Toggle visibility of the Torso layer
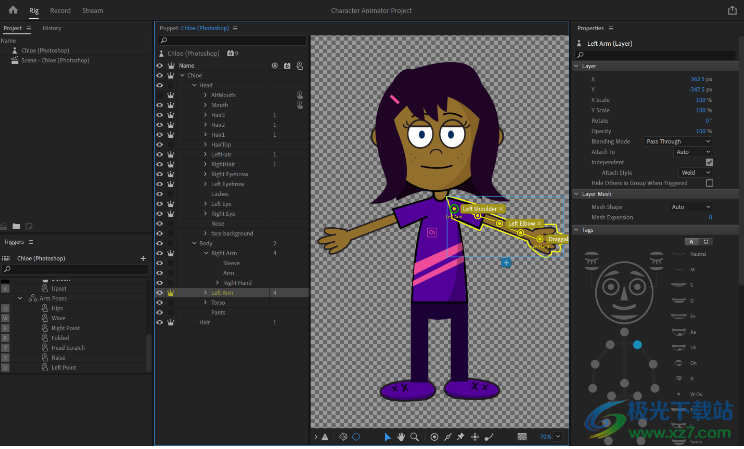The image size is (744, 449). tap(159, 303)
